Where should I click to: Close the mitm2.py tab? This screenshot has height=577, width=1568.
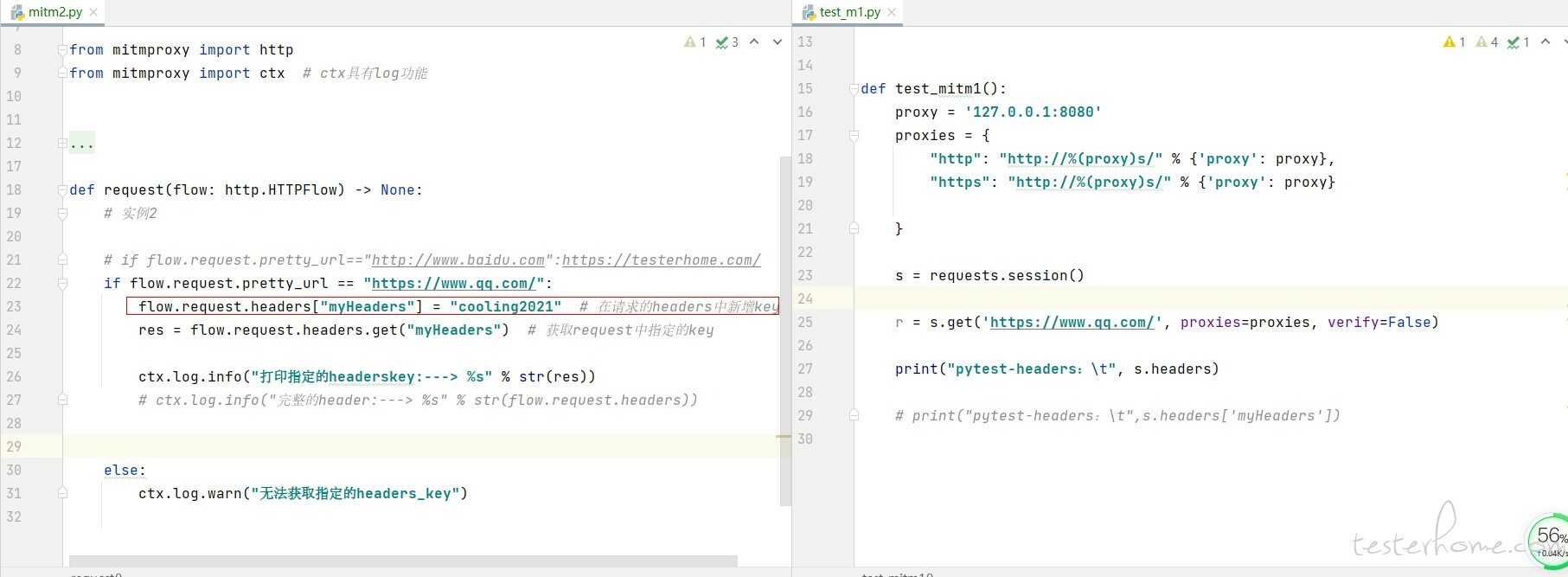tap(93, 12)
